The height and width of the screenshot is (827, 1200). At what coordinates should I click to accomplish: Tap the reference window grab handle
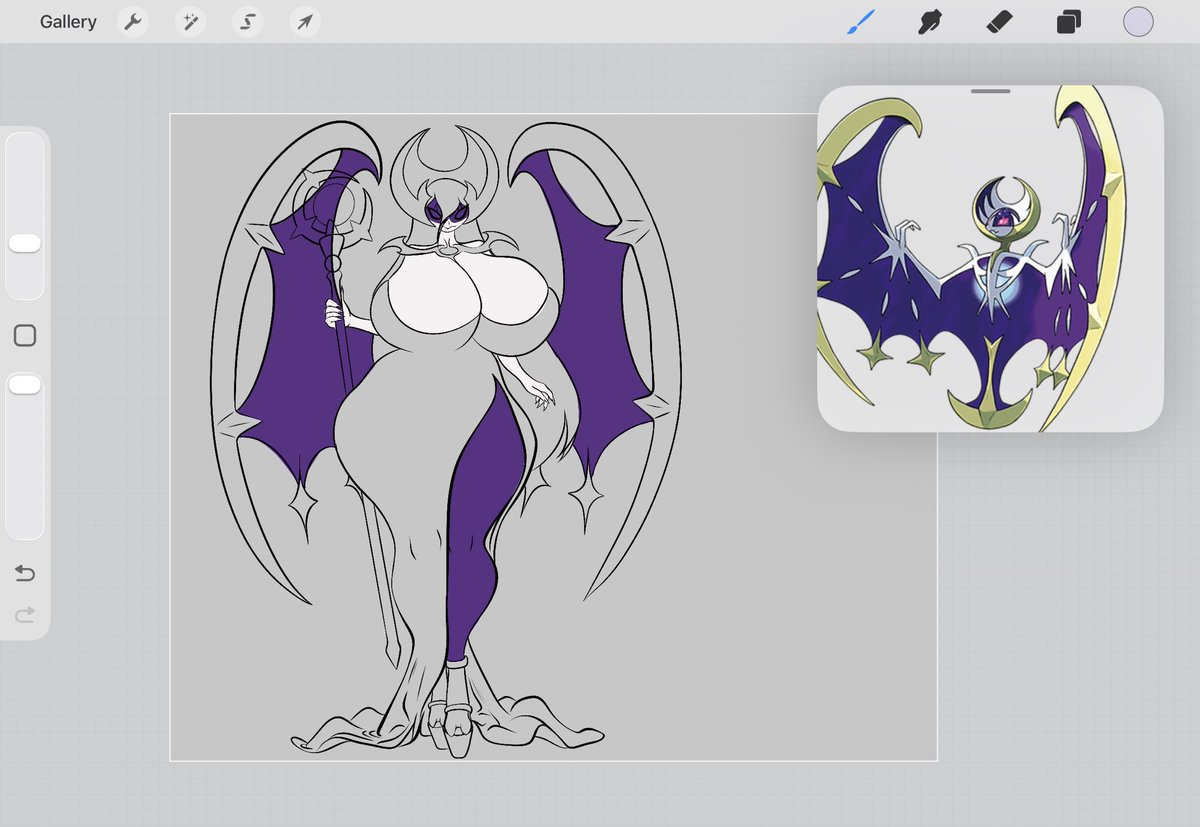pyautogui.click(x=990, y=91)
